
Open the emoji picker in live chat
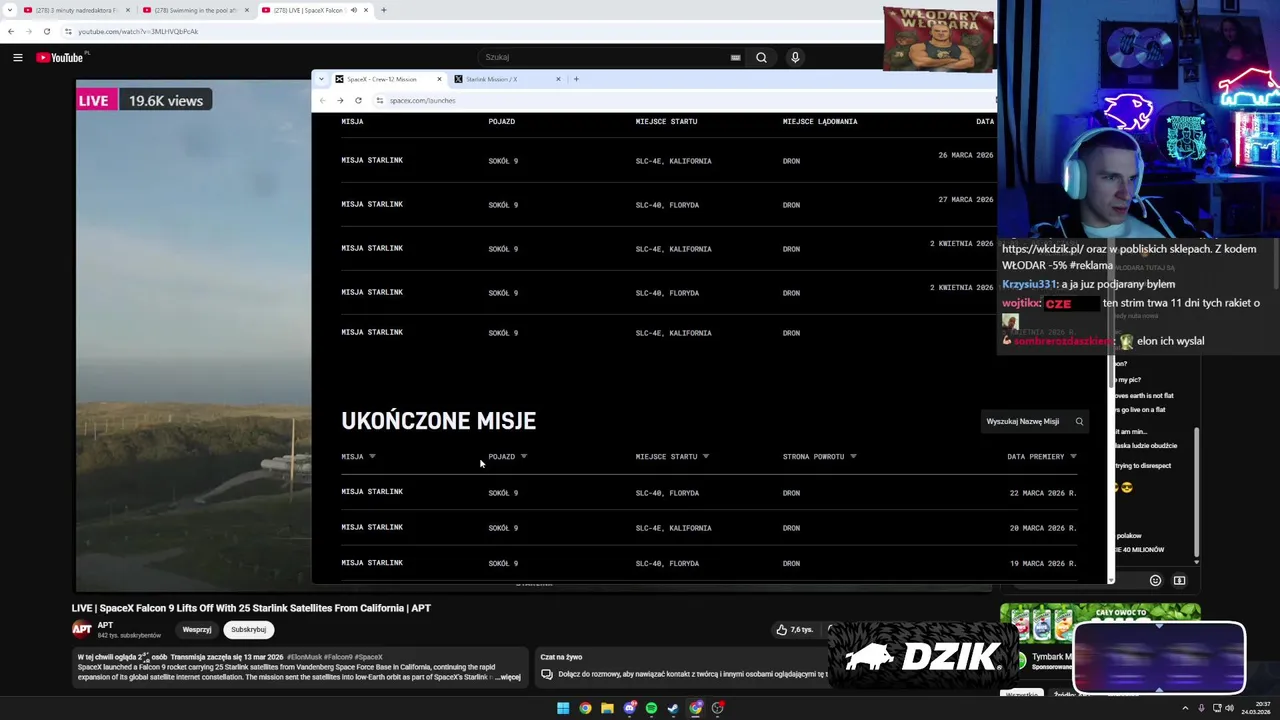(1155, 580)
